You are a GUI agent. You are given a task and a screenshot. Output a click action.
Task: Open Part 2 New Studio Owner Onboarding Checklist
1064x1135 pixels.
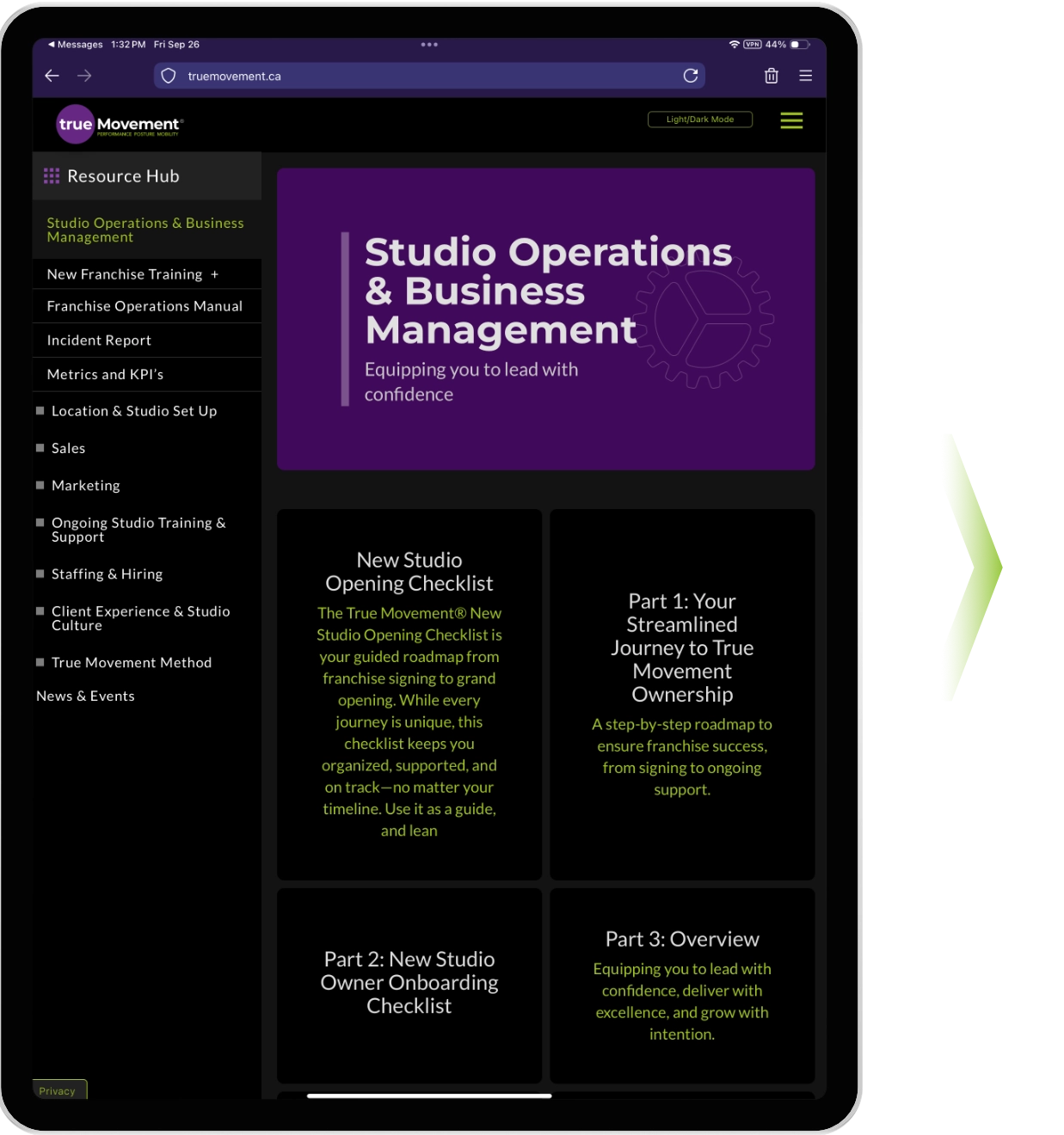pos(409,985)
